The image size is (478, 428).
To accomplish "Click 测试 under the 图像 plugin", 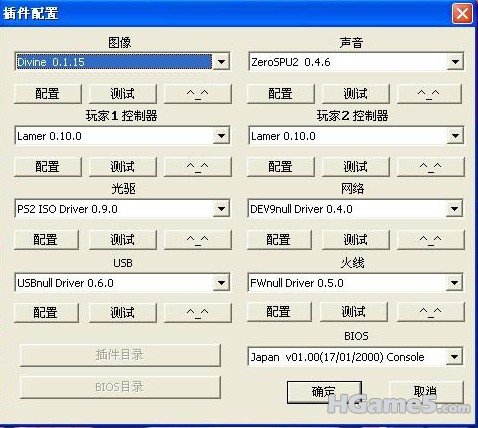I will 123,94.
